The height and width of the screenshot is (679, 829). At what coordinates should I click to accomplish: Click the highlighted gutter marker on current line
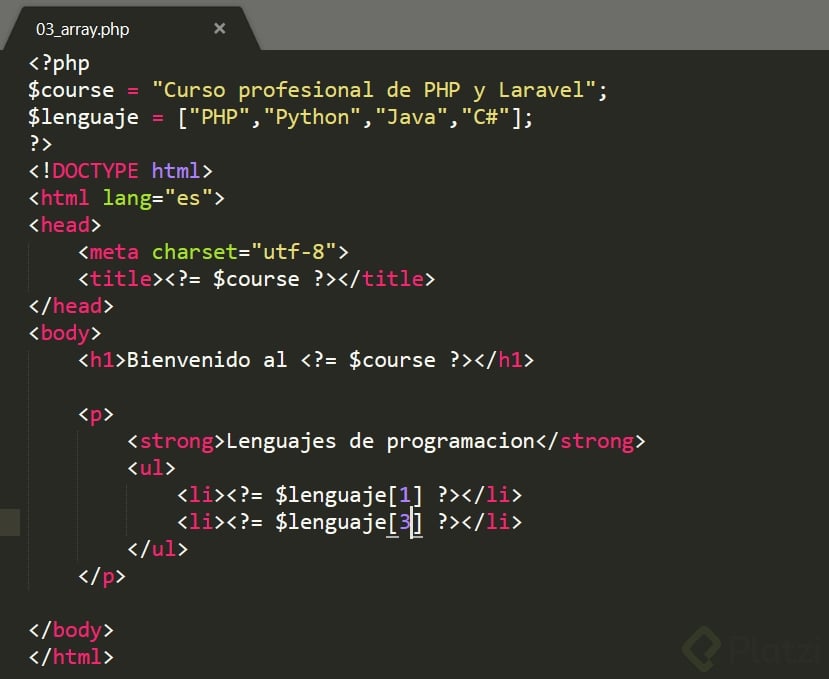(x=10, y=522)
